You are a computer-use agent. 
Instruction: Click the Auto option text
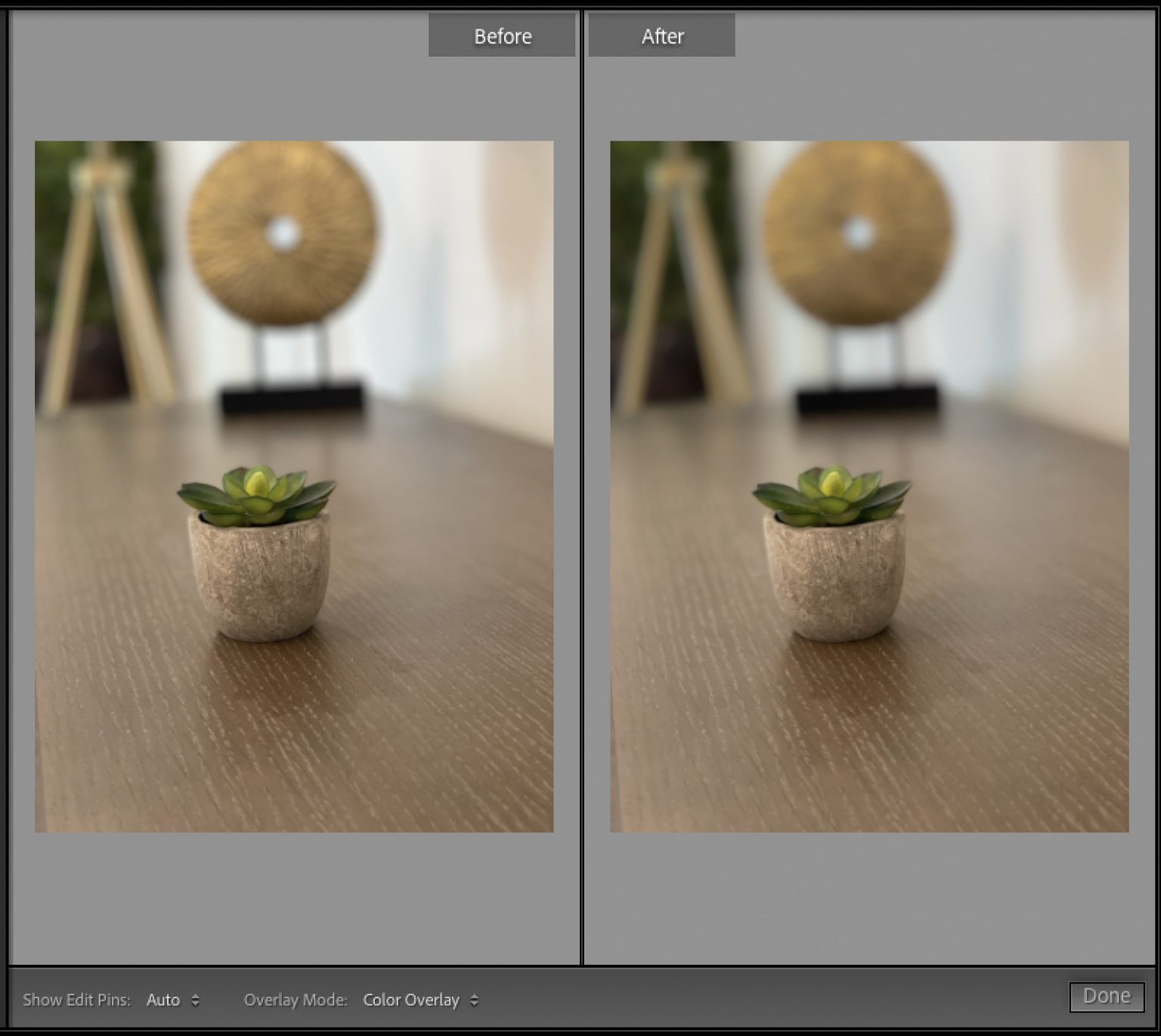[163, 999]
